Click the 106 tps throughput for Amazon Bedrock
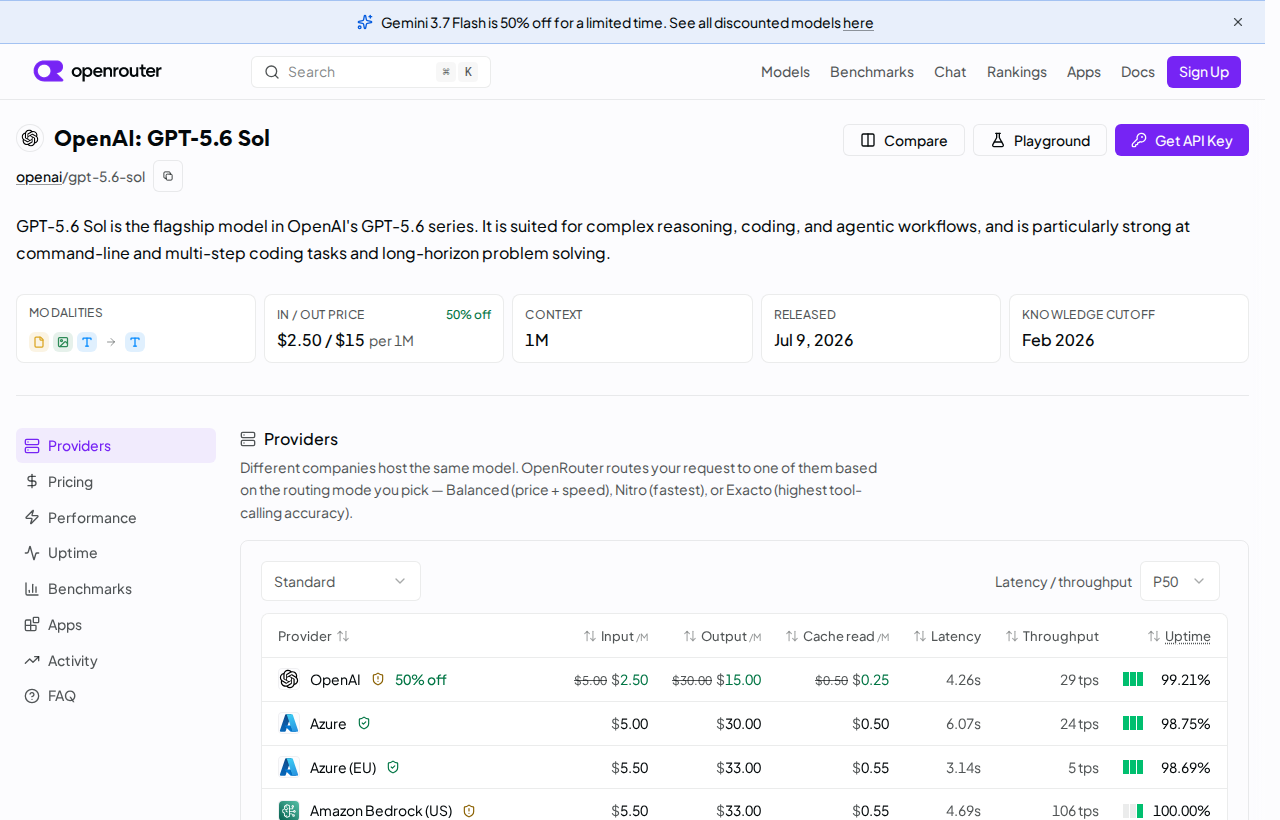The width and height of the screenshot is (1280, 820). (x=1075, y=811)
